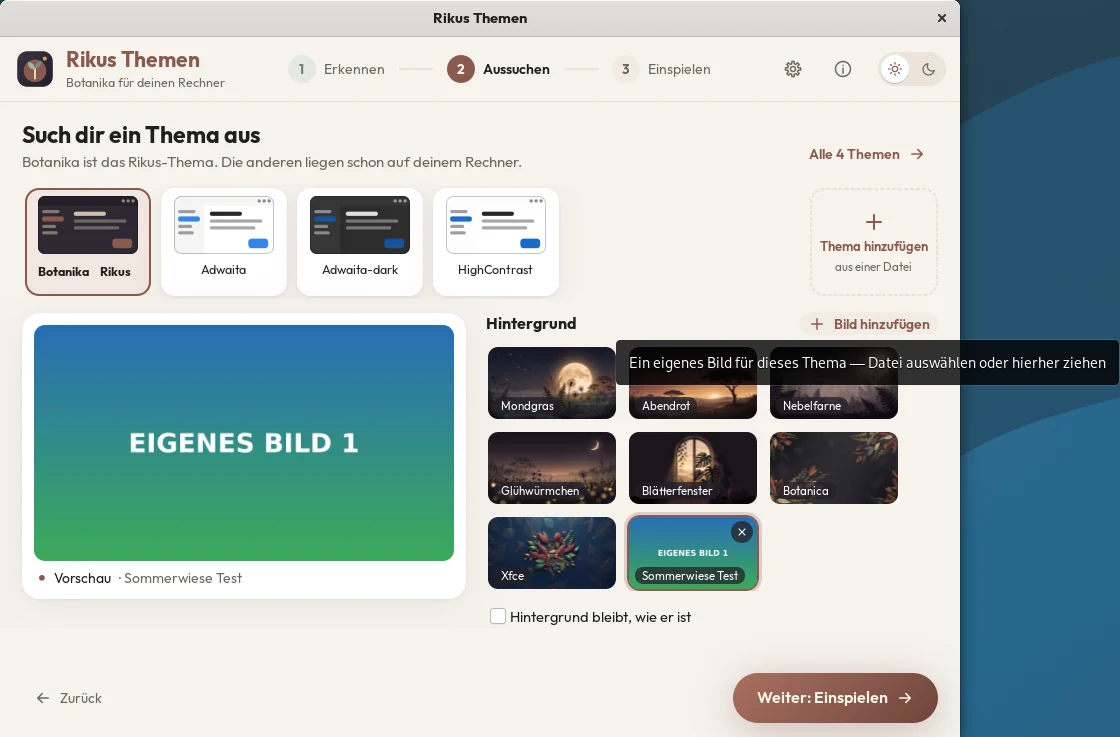The height and width of the screenshot is (737, 1120).
Task: Pick the Mondgras background thumbnail
Action: tap(551, 383)
